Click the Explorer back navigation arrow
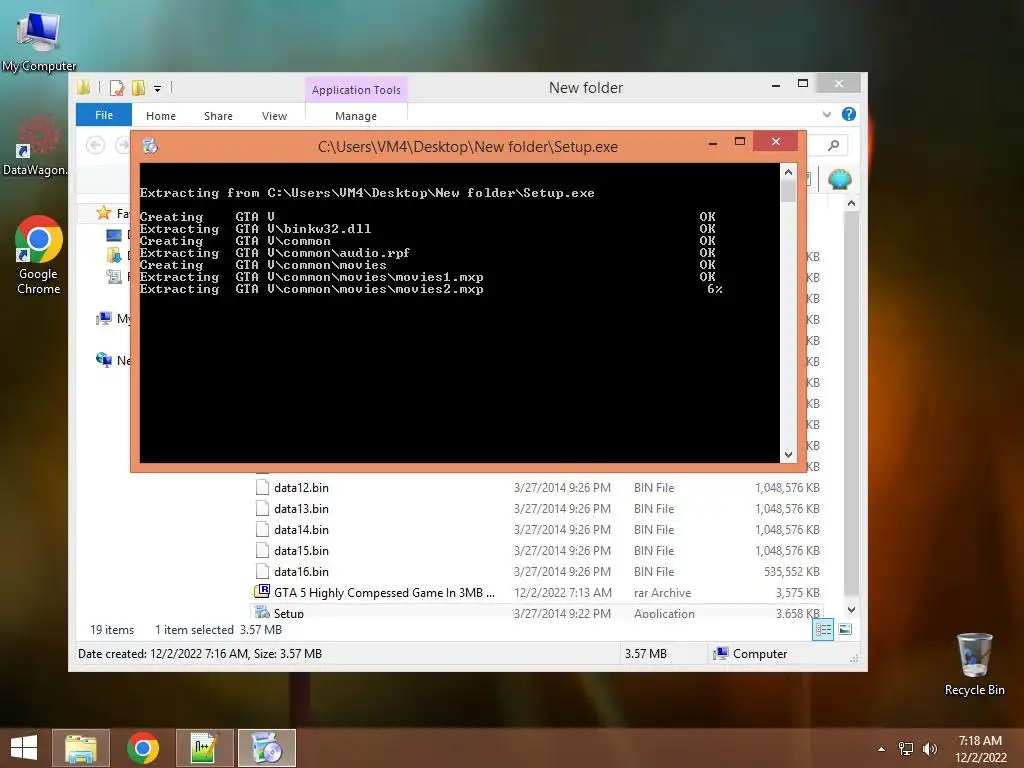 (95, 145)
